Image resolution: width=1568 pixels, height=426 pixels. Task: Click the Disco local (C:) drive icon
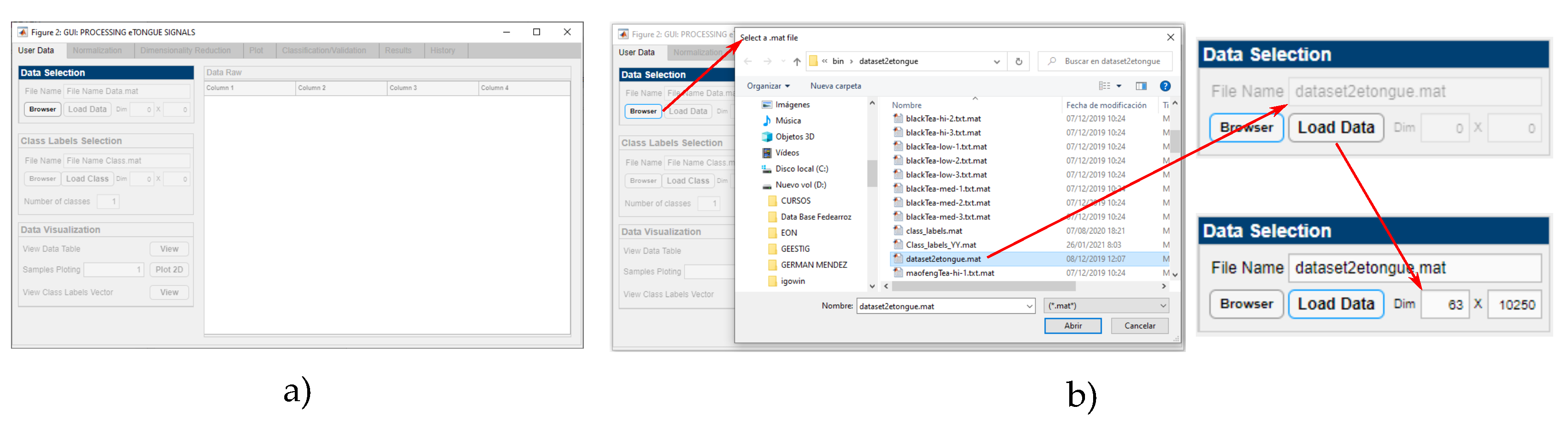tap(767, 169)
